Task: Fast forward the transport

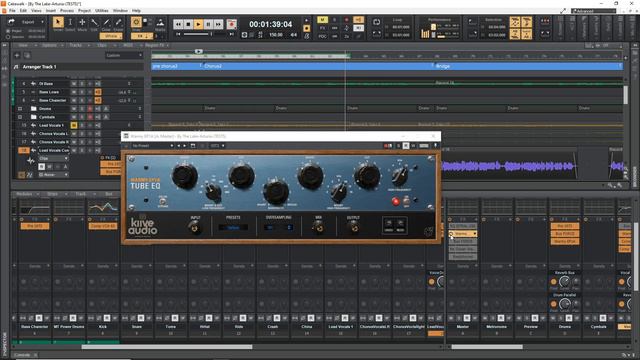Action: (218, 24)
